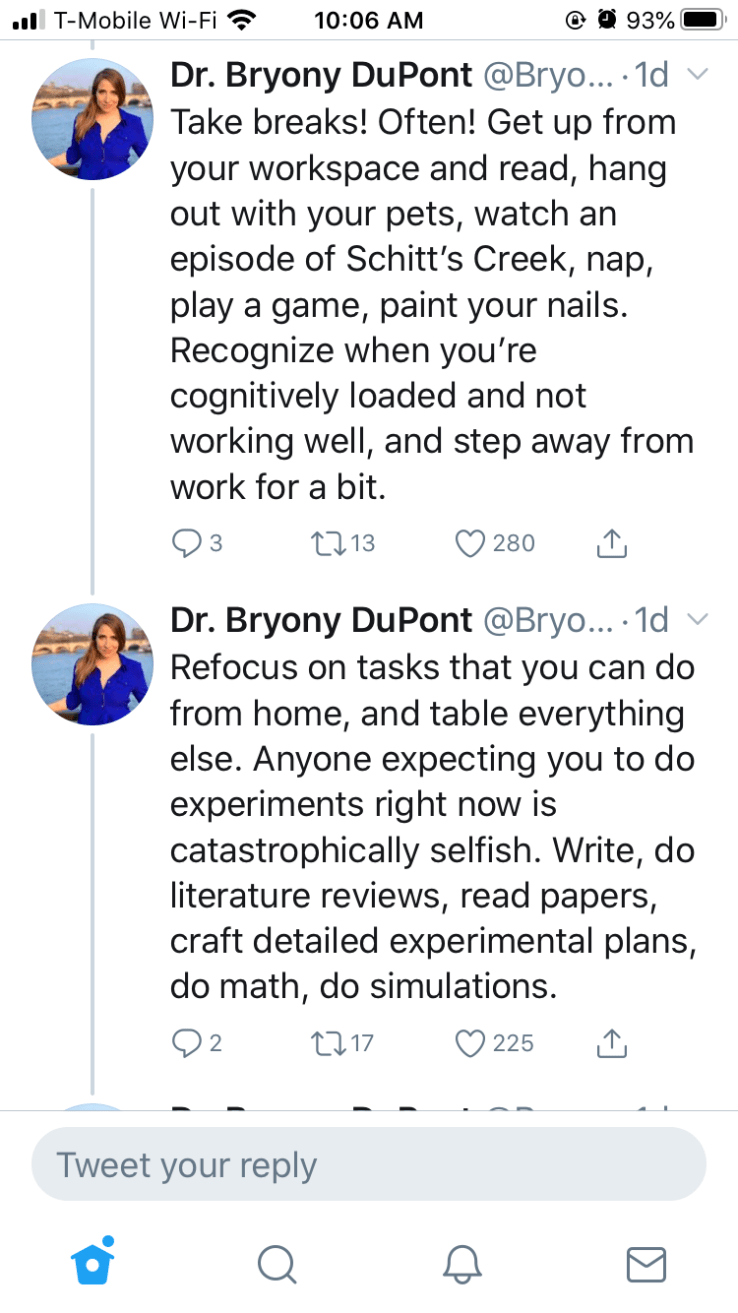Open Dr. Bryony DuPont name on first tweet
Viewport: 738px width, 1313px height.
[321, 74]
